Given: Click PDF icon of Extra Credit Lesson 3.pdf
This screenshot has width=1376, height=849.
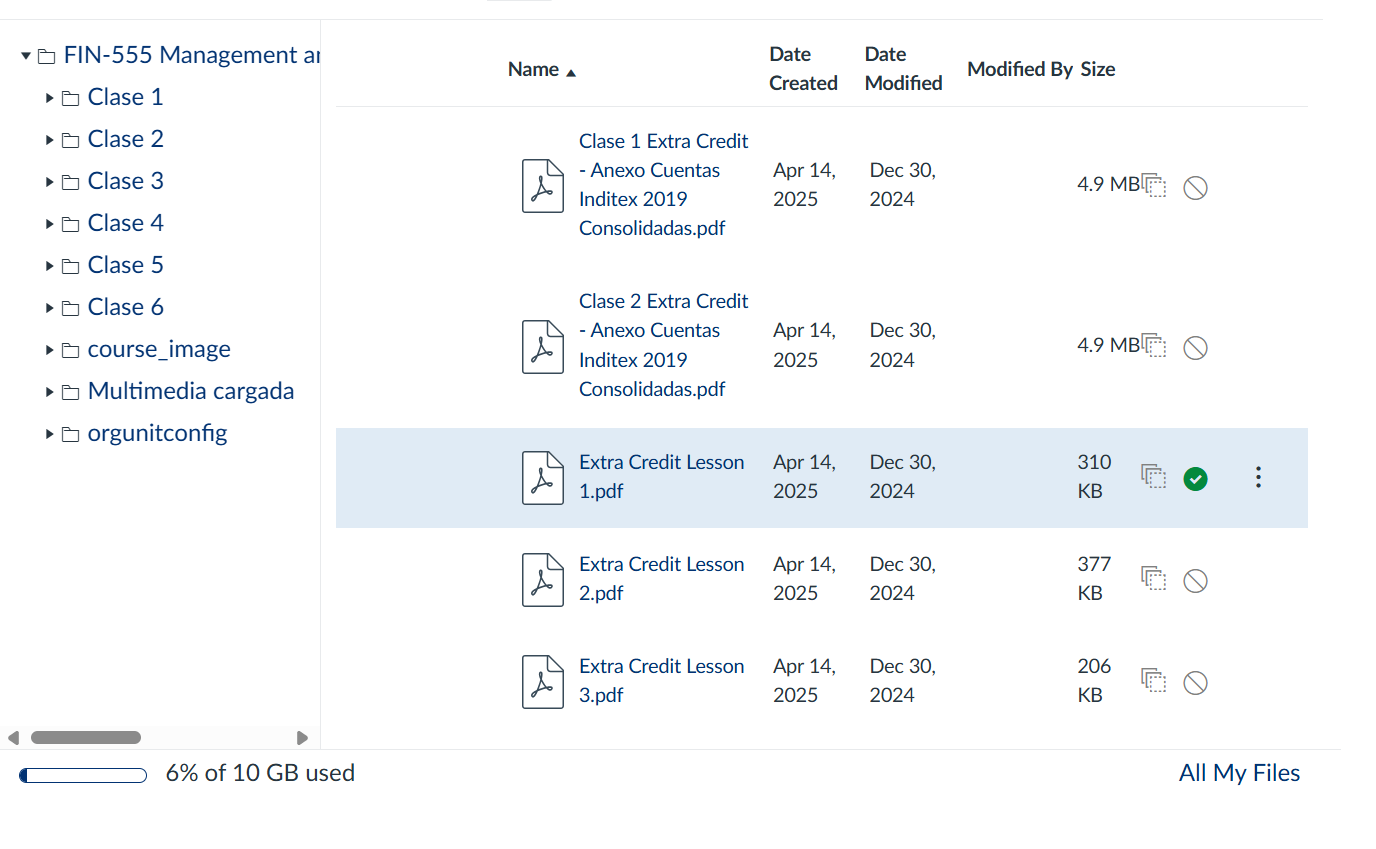Looking at the screenshot, I should point(542,682).
